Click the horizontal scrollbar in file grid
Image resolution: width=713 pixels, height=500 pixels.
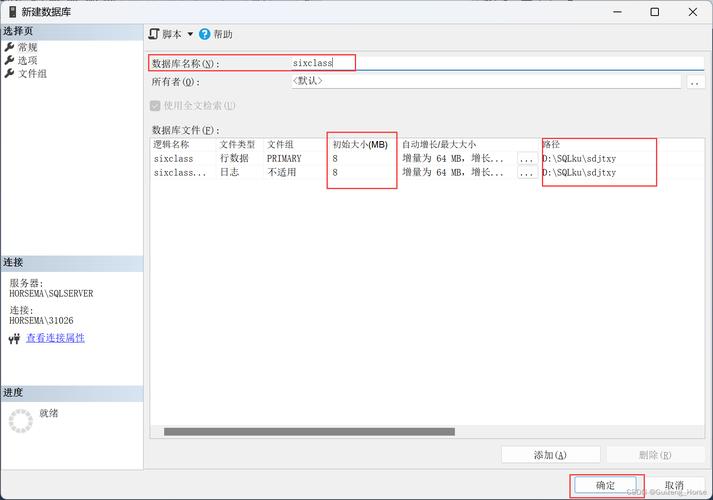(309, 432)
